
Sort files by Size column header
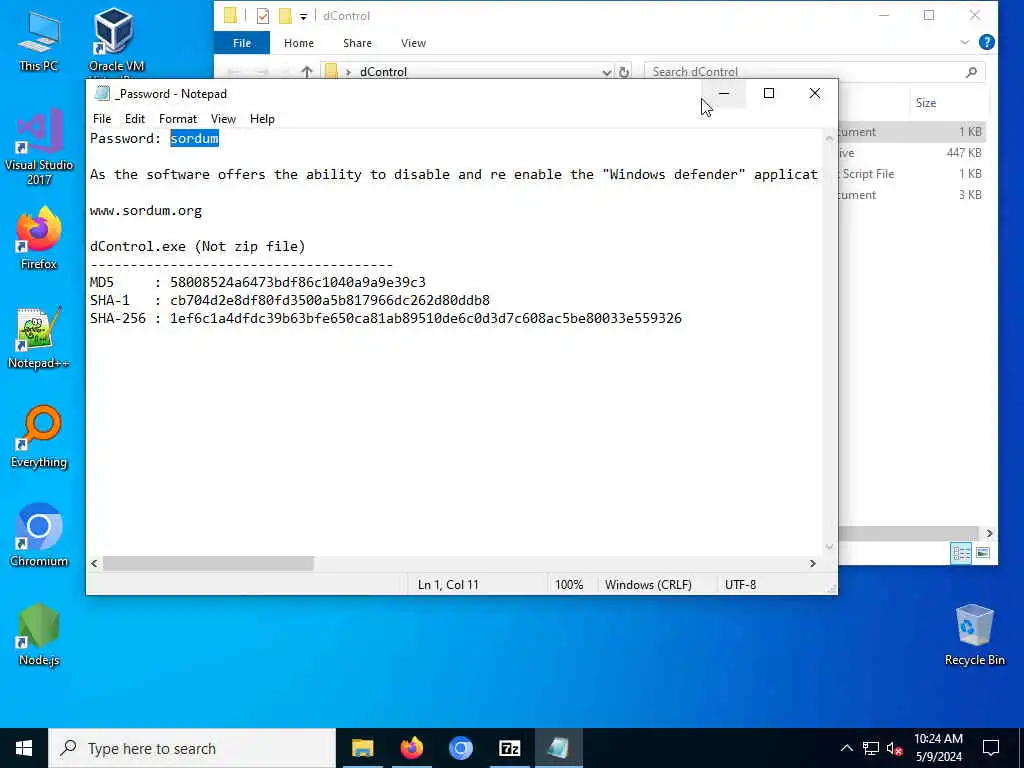[925, 103]
